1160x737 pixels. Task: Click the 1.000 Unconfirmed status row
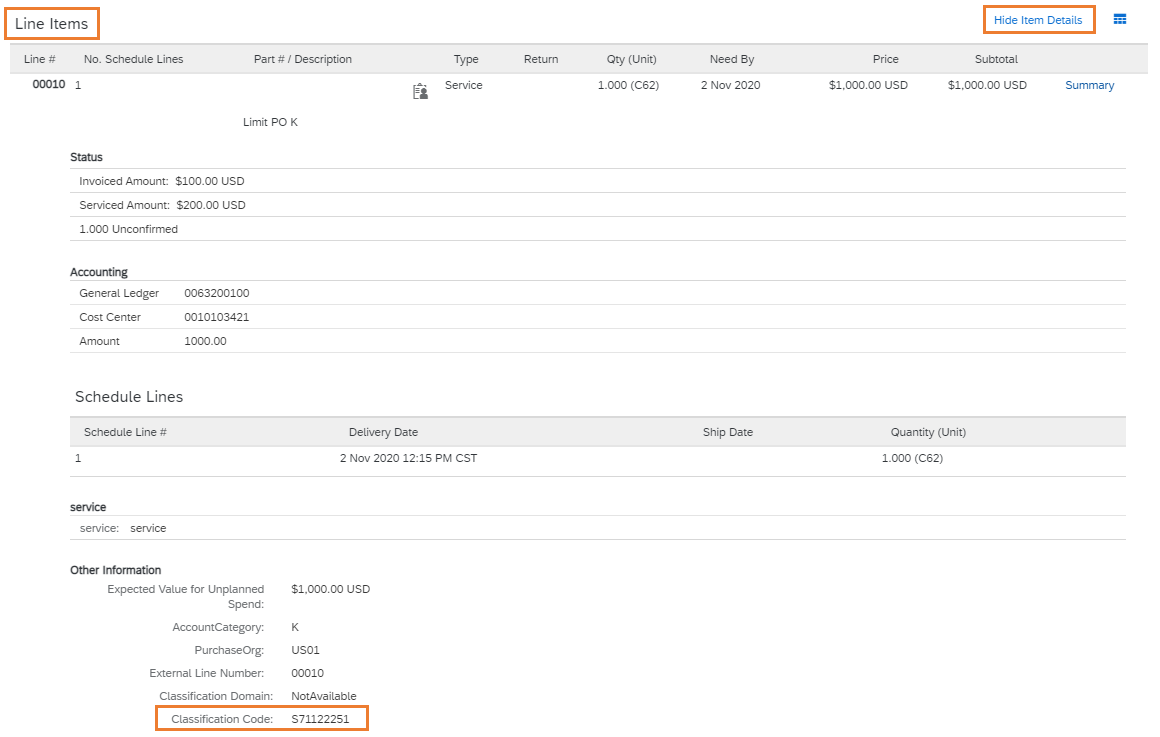click(x=598, y=229)
